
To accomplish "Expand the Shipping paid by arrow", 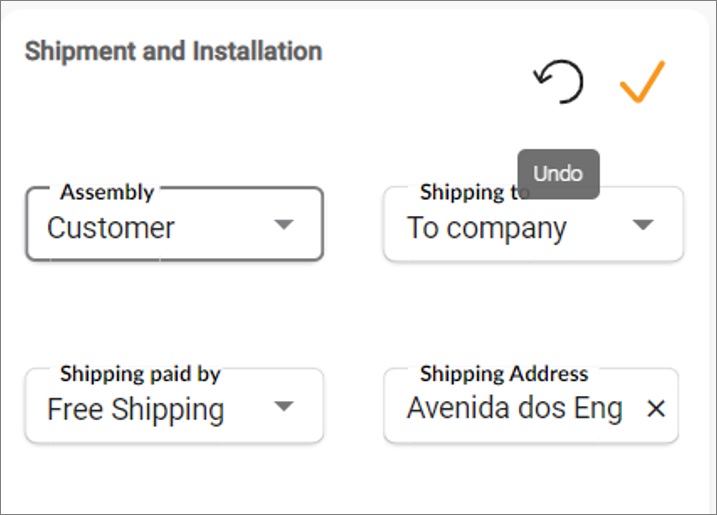I will 284,406.
